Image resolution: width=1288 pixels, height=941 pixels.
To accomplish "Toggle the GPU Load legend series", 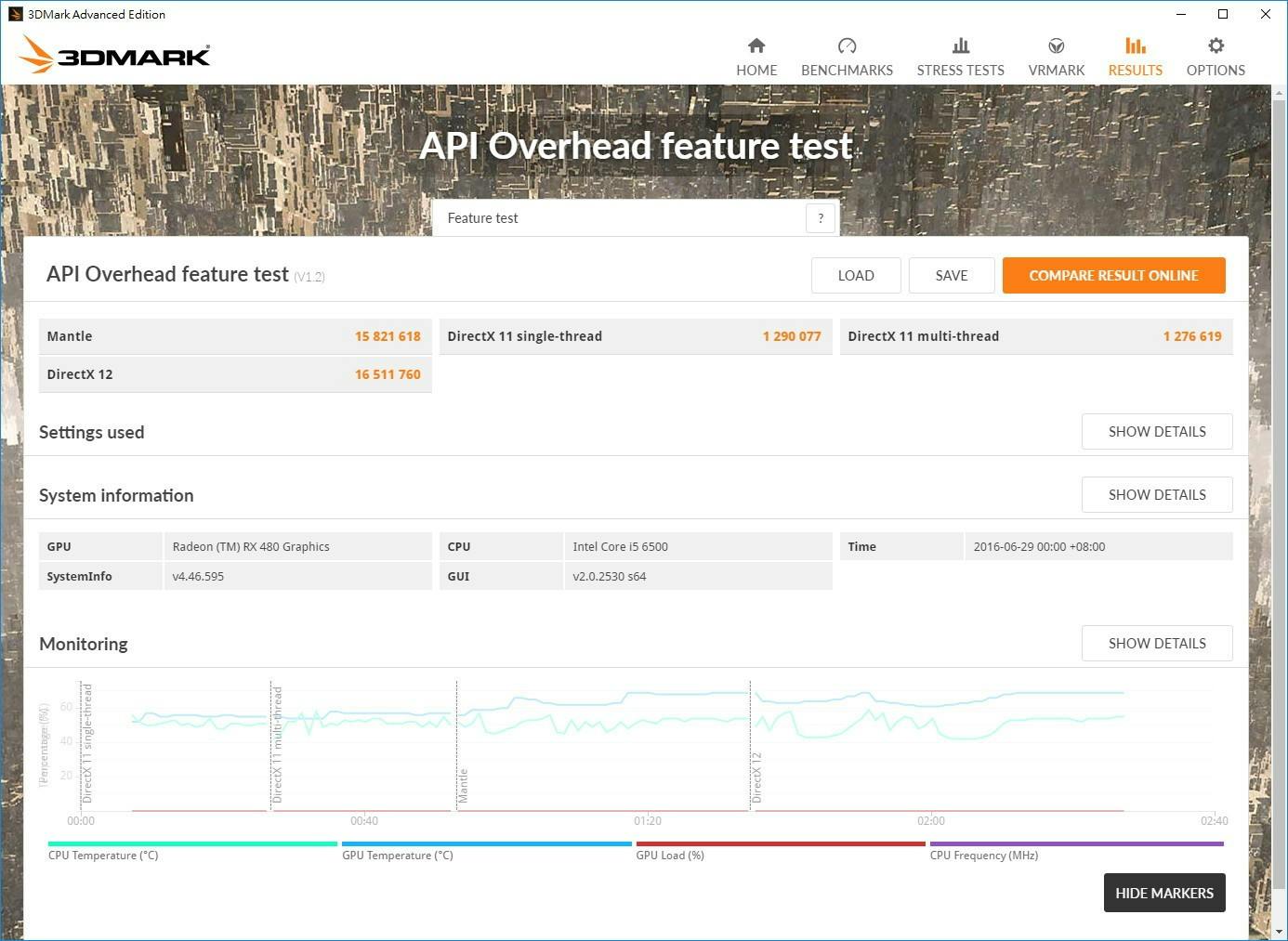I will click(670, 856).
